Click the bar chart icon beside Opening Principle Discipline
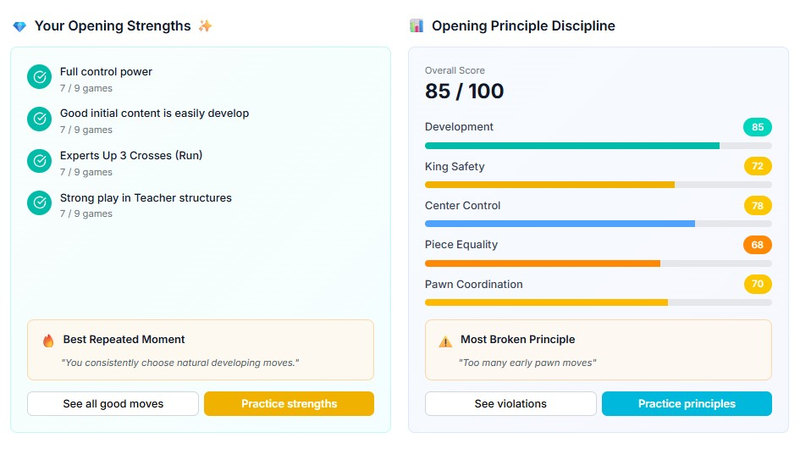800x449 pixels. coord(416,26)
